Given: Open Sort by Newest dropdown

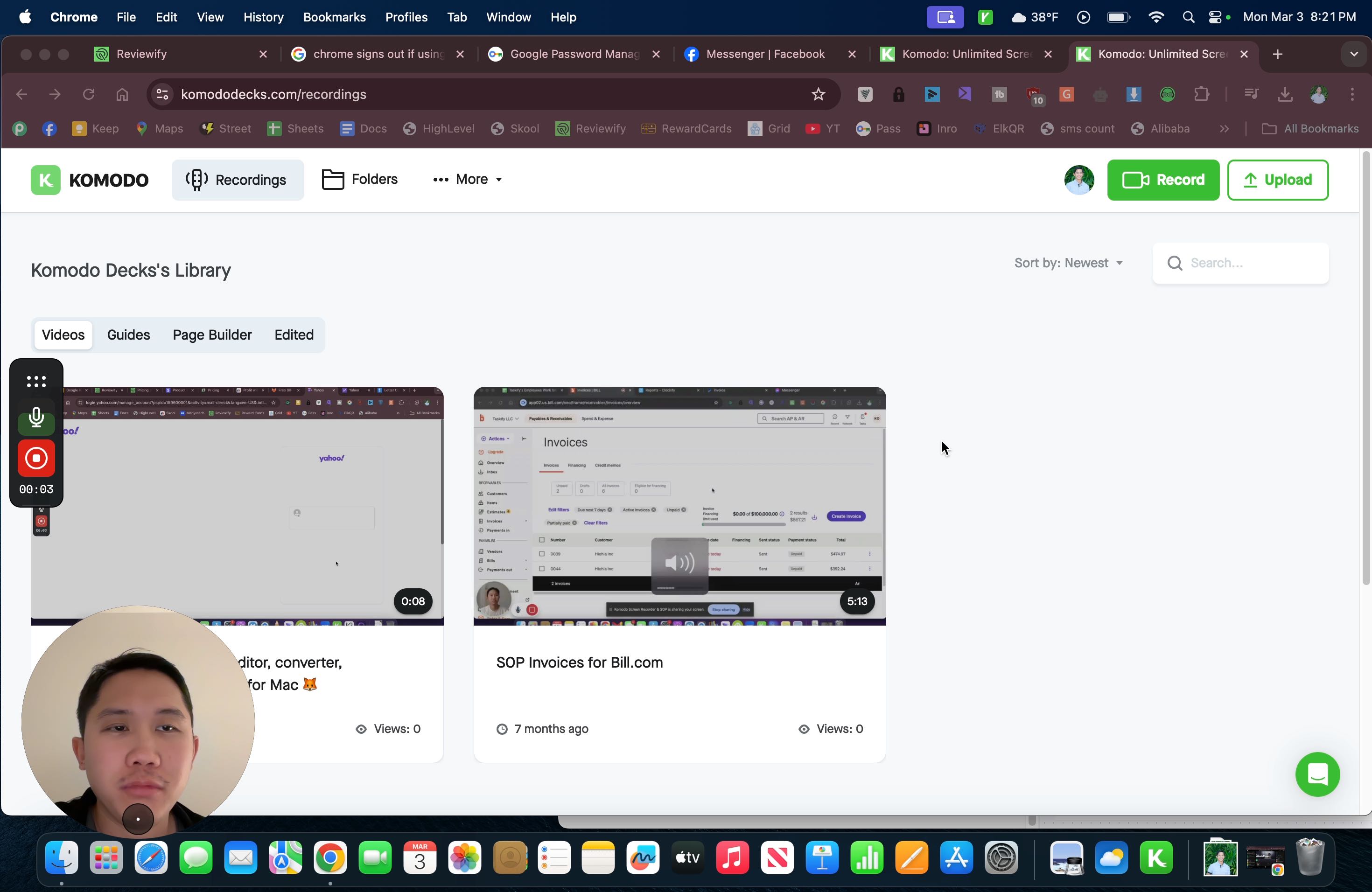Looking at the screenshot, I should coord(1068,263).
